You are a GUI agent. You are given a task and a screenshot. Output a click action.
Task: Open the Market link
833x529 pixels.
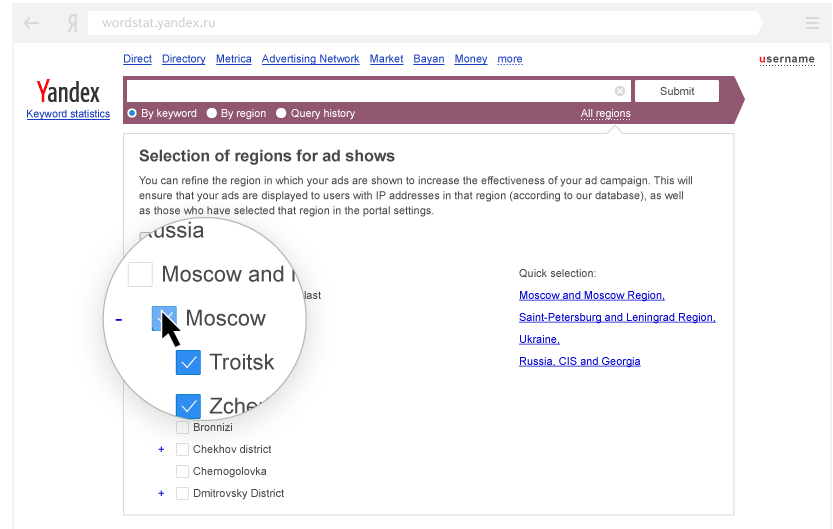click(386, 59)
